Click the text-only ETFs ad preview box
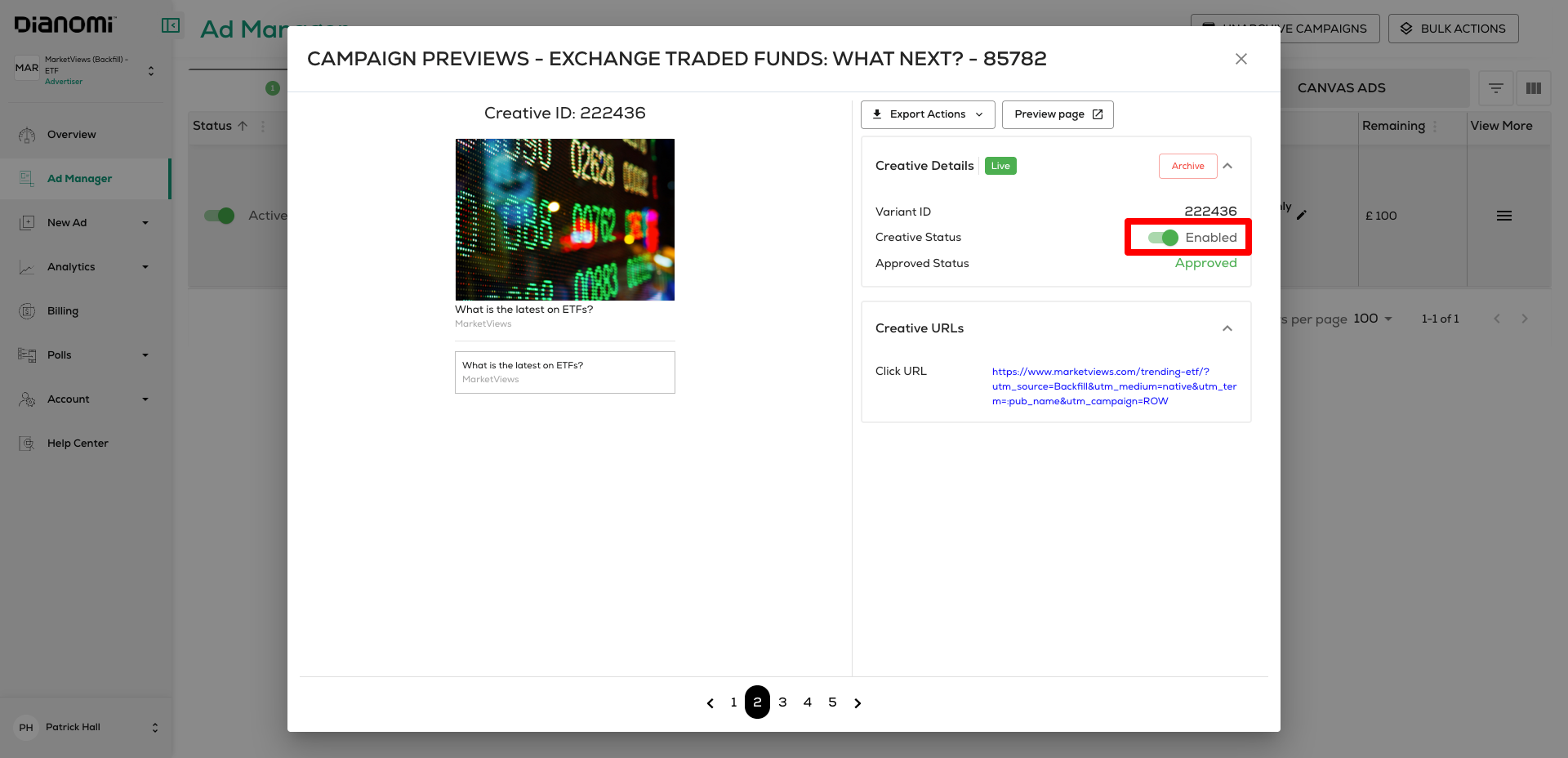Viewport: 1568px width, 758px height. 565,372
